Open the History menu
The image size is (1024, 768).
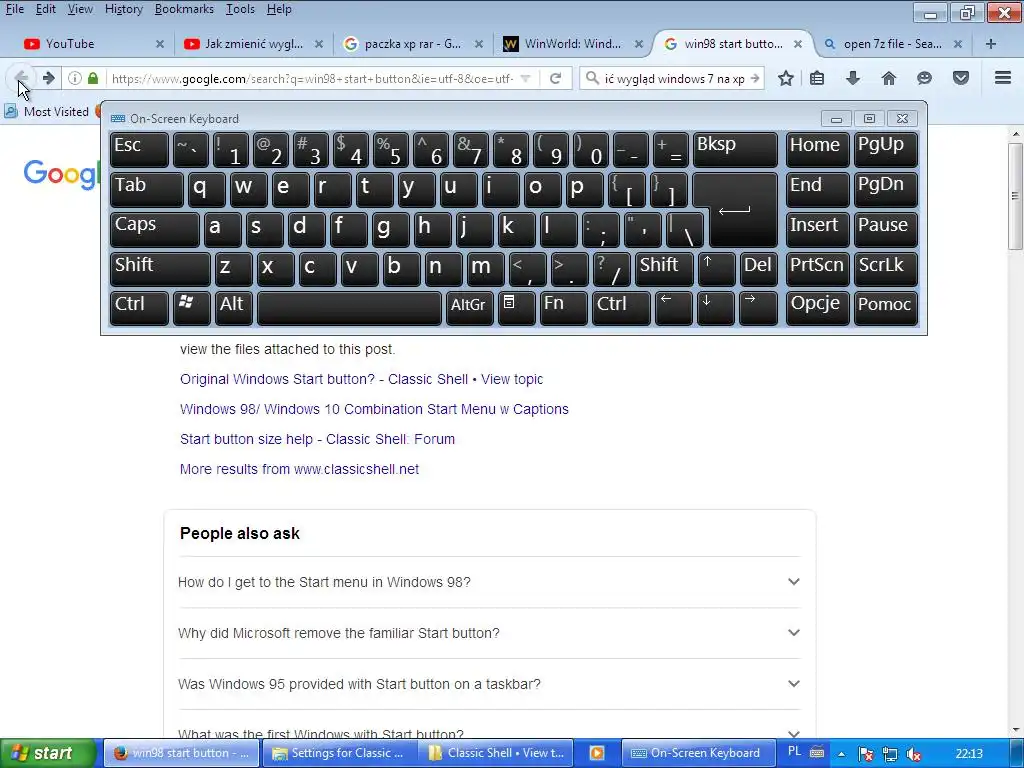pos(123,9)
